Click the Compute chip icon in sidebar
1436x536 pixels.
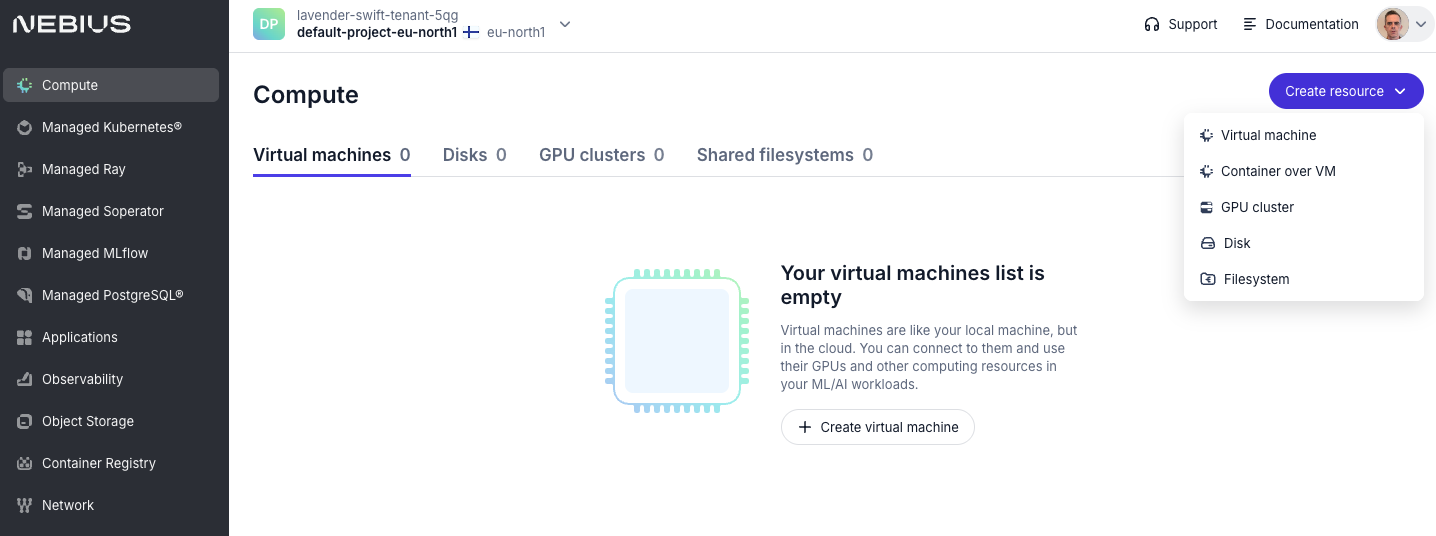[25, 85]
